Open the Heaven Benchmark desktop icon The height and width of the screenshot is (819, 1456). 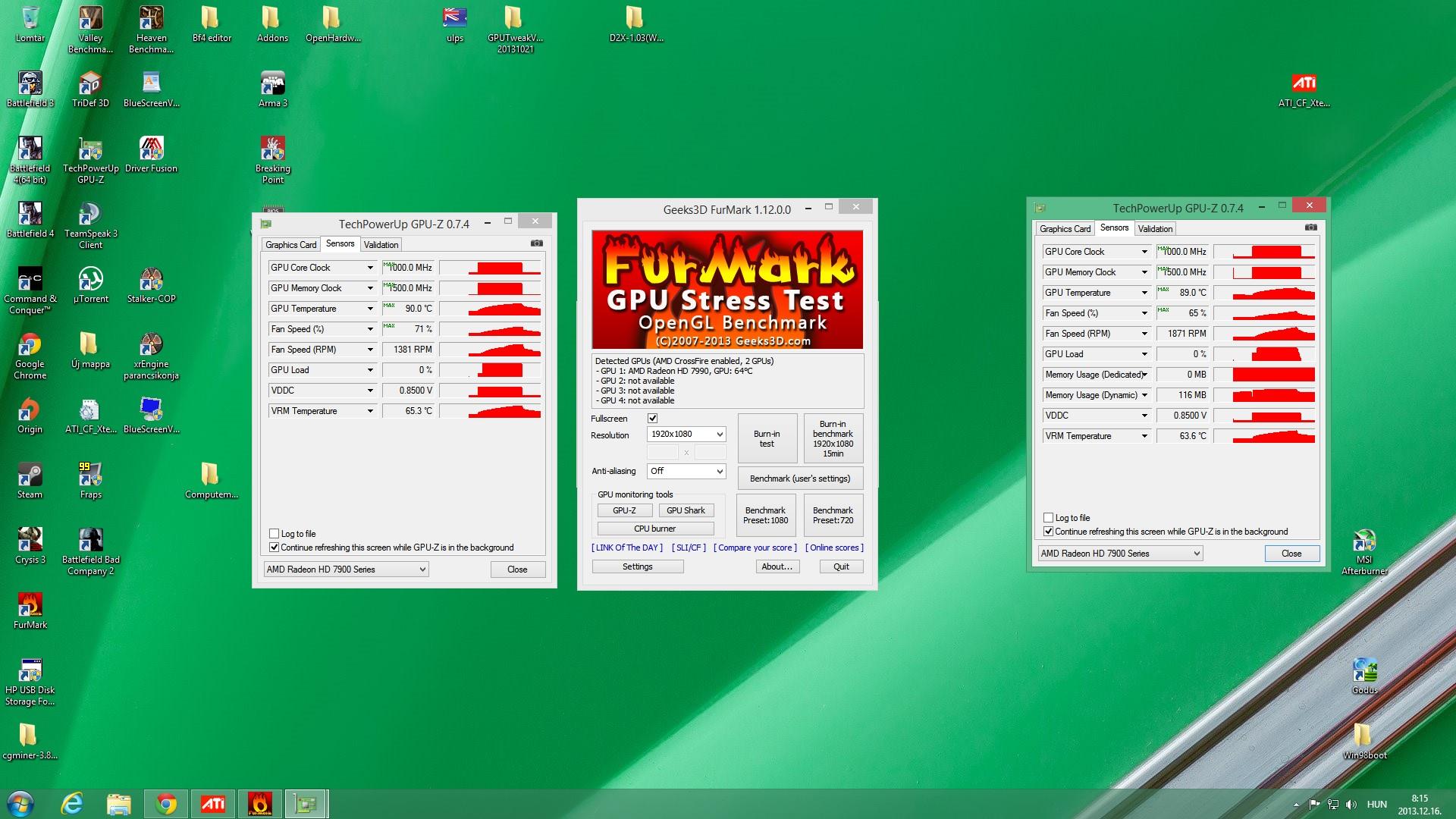pyautogui.click(x=151, y=29)
